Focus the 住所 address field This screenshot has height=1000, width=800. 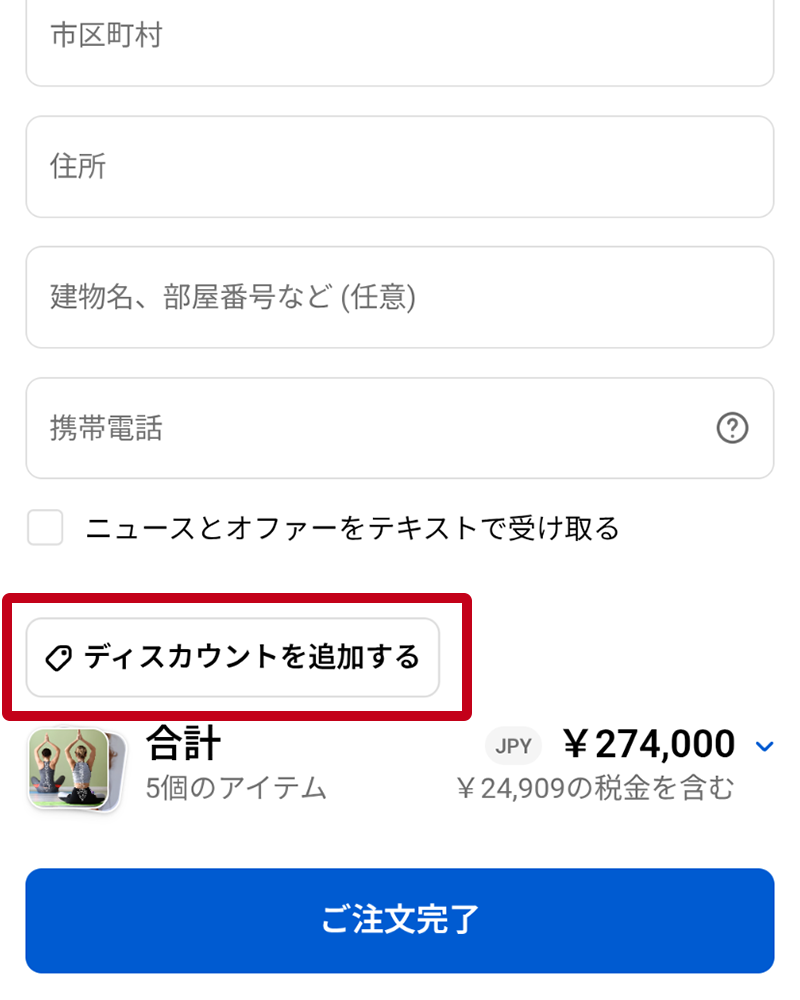click(400, 167)
